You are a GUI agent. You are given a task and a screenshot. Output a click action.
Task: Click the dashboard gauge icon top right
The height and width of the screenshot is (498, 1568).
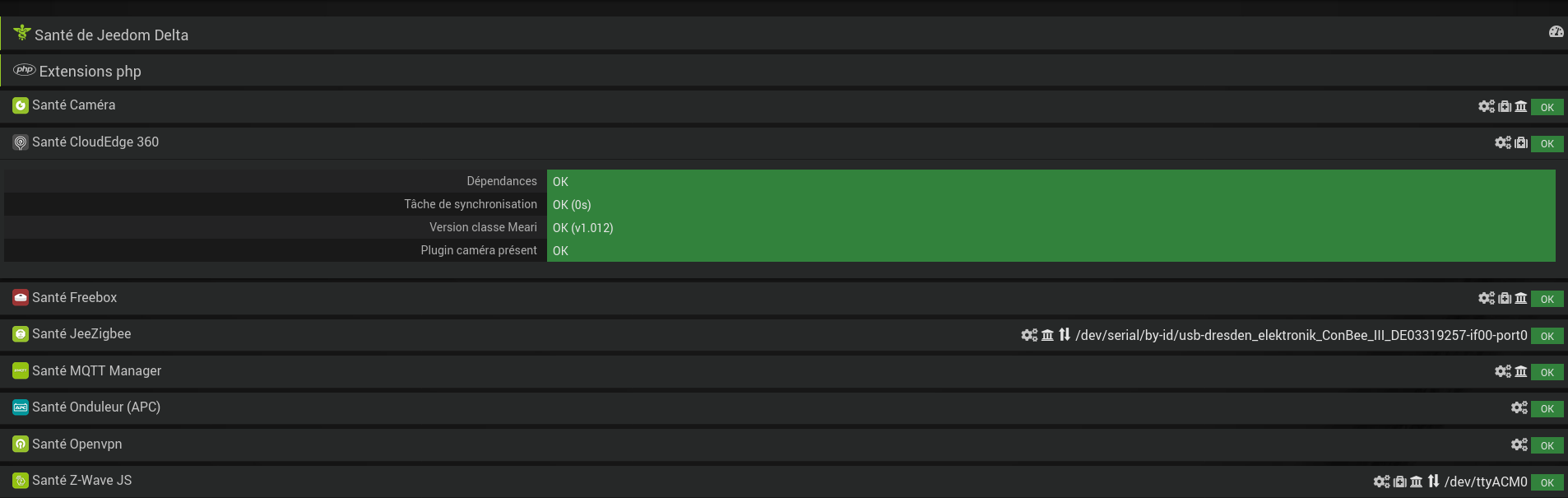point(1556,32)
